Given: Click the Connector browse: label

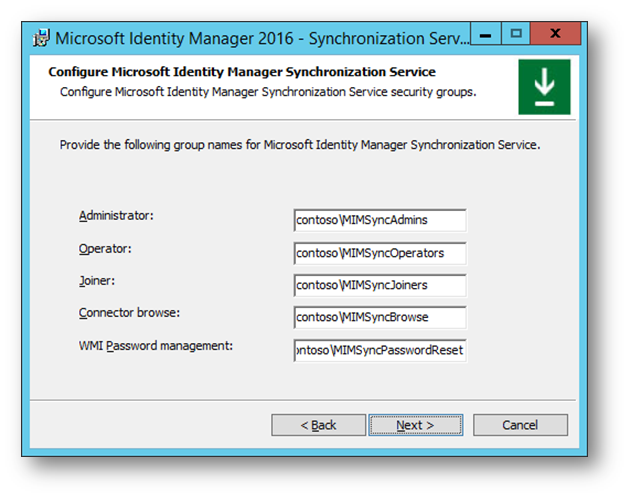Looking at the screenshot, I should 129,313.
